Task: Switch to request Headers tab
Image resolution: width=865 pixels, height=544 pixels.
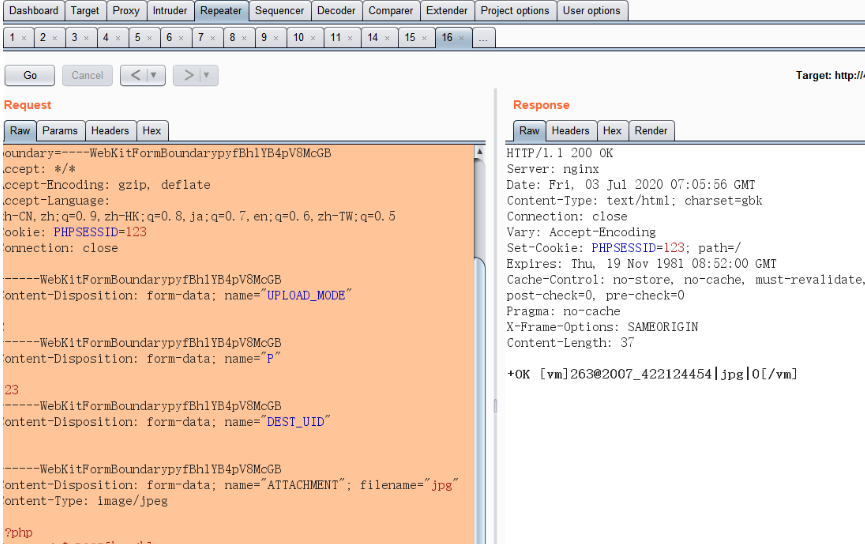Action: click(110, 131)
